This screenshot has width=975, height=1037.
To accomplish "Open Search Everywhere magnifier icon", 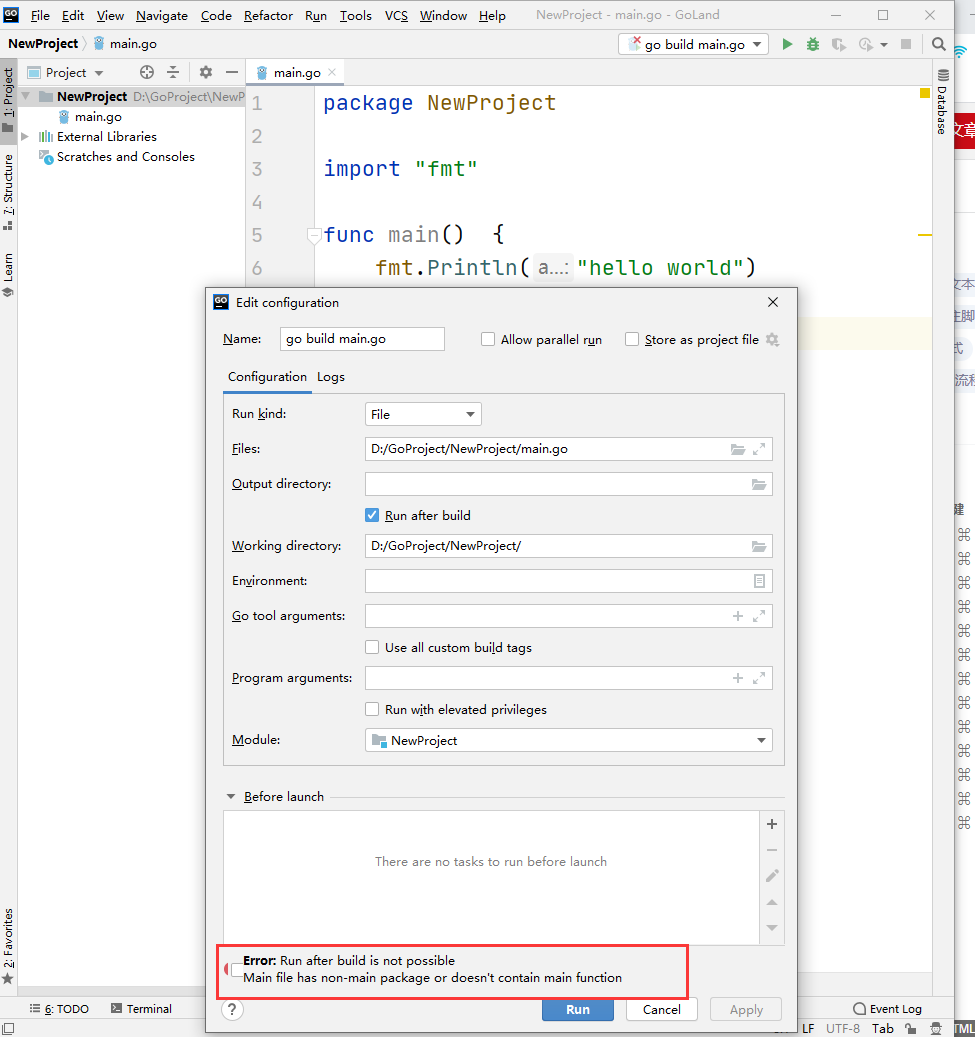I will point(939,44).
